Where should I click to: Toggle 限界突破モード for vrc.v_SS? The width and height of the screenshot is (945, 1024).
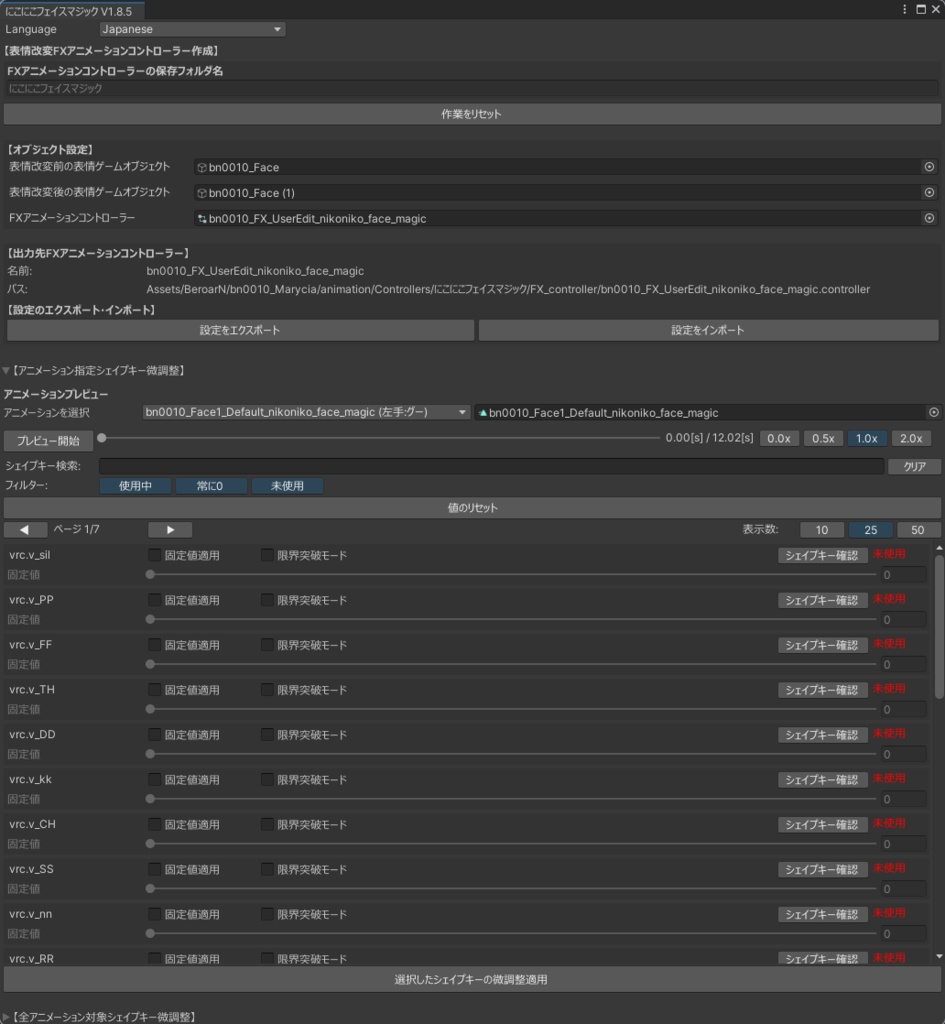tap(266, 869)
